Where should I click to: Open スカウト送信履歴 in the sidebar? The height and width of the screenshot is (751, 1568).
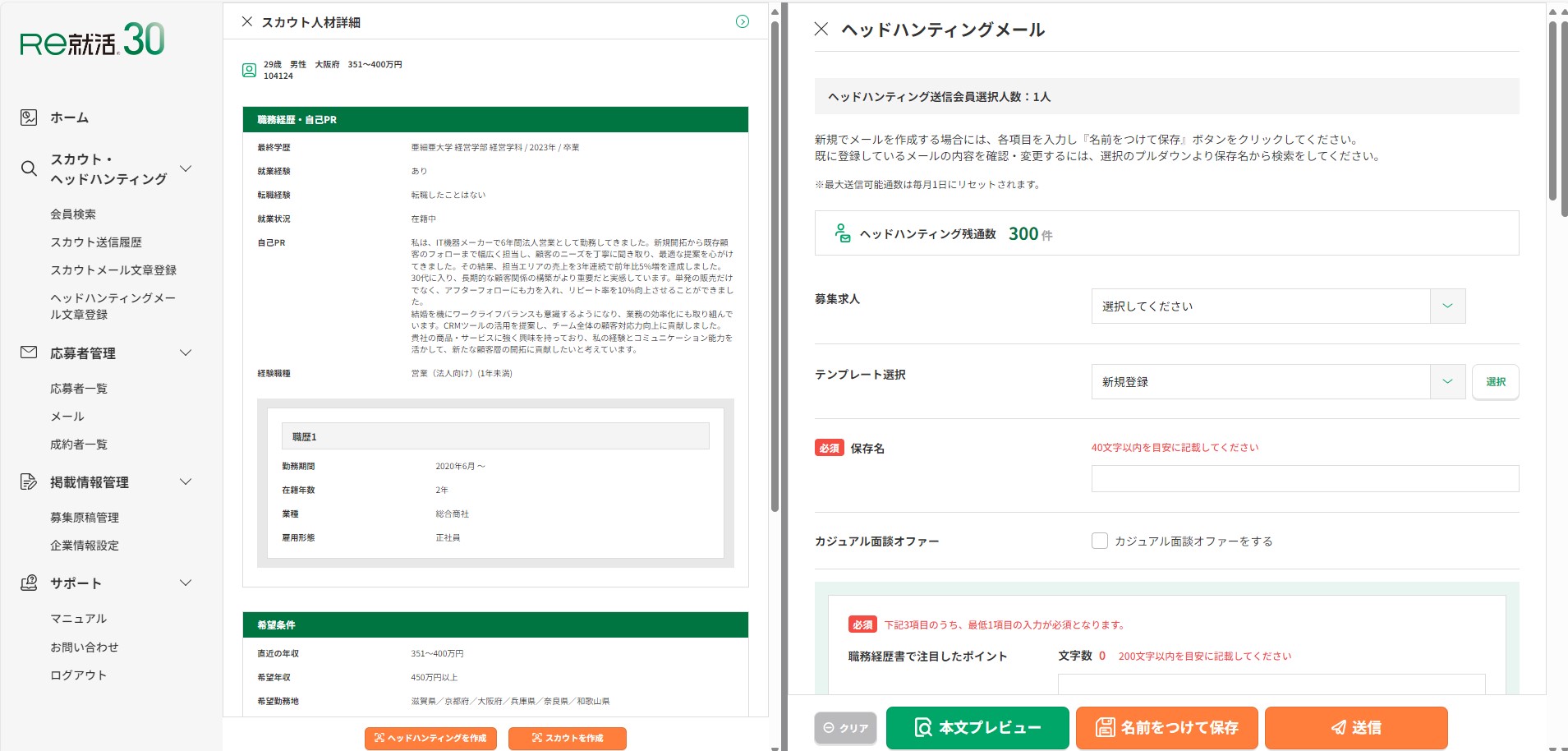[x=96, y=242]
